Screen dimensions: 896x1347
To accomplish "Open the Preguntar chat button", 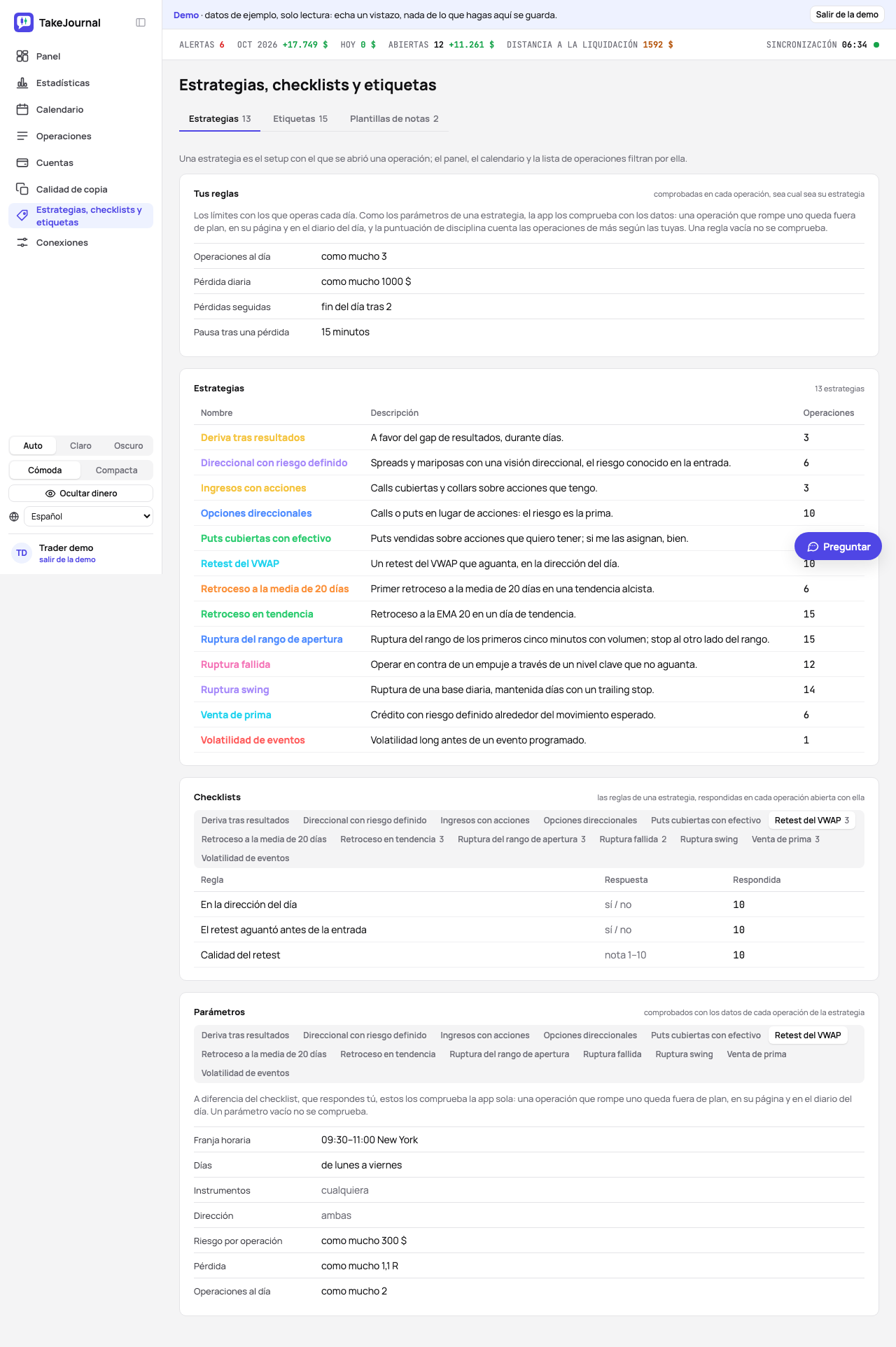I will pos(838,547).
